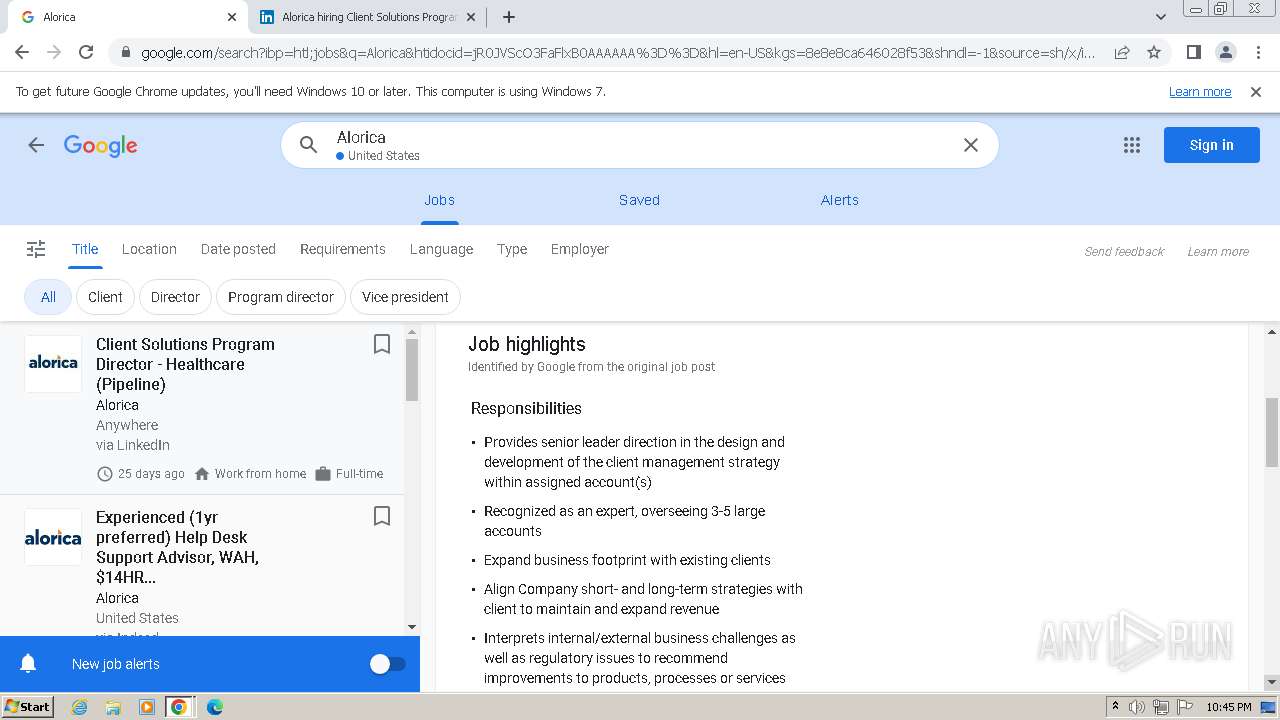Toggle the New job alerts switch

[x=387, y=664]
